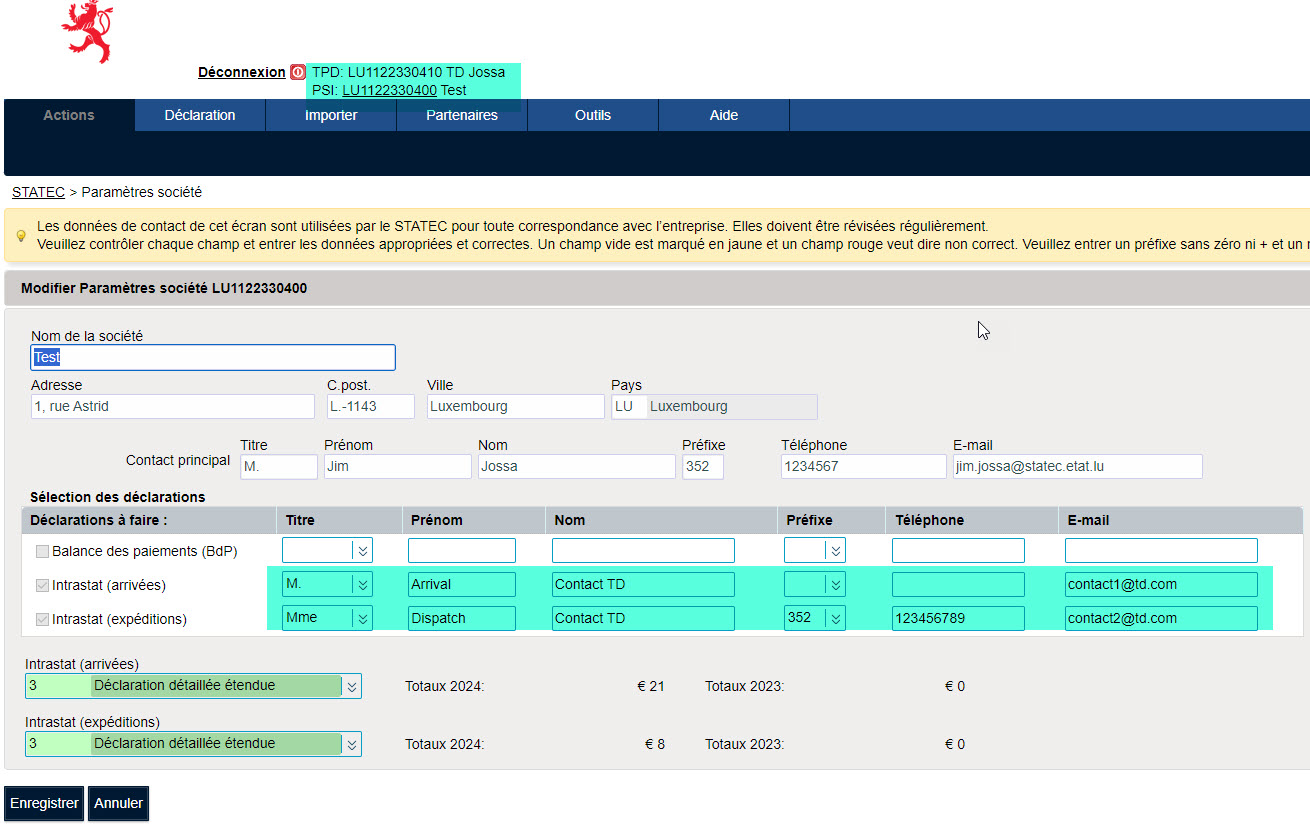This screenshot has width=1310, height=833.
Task: Click Téléphone field 123456789
Action: [x=958, y=618]
